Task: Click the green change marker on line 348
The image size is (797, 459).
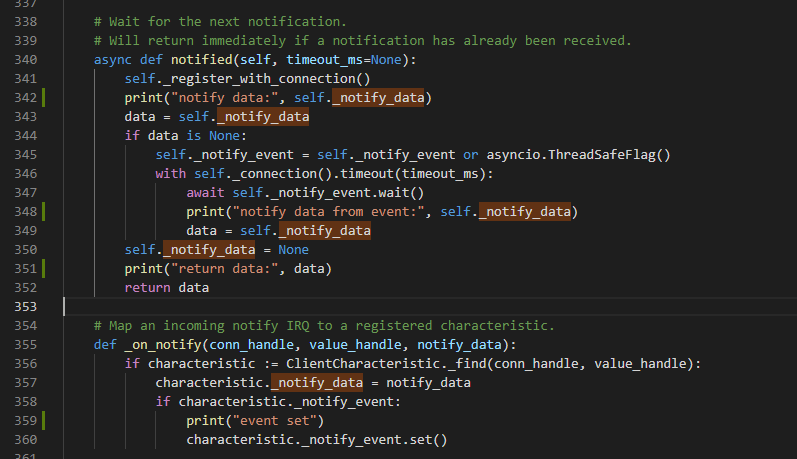Action: pyautogui.click(x=44, y=211)
